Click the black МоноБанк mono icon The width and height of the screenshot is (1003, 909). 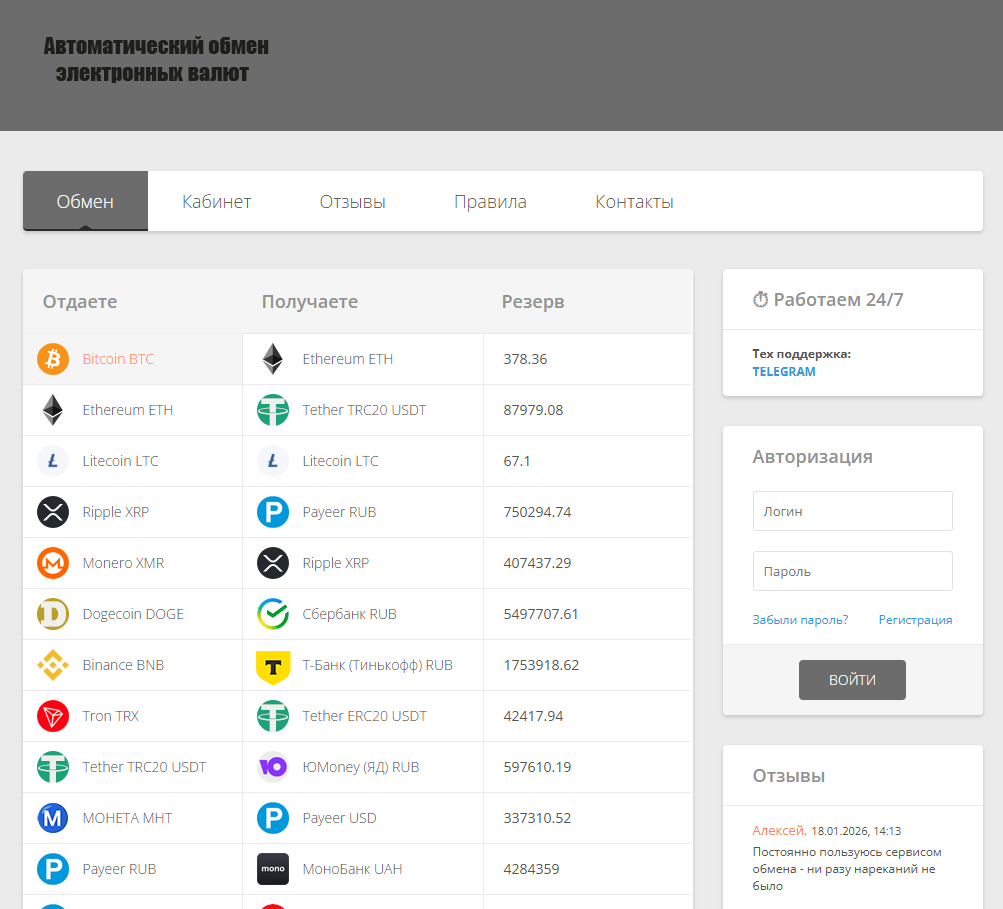(273, 869)
